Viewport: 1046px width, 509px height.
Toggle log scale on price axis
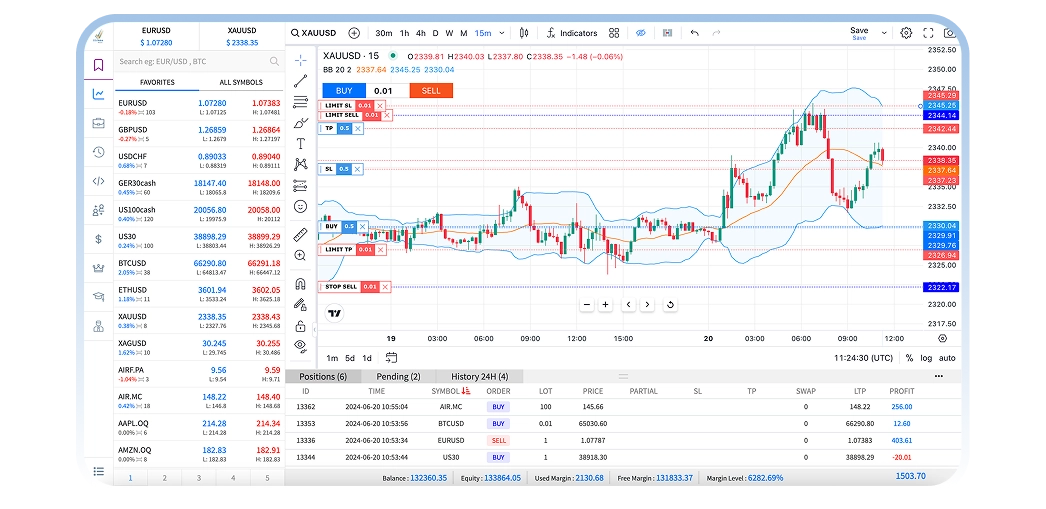927,358
